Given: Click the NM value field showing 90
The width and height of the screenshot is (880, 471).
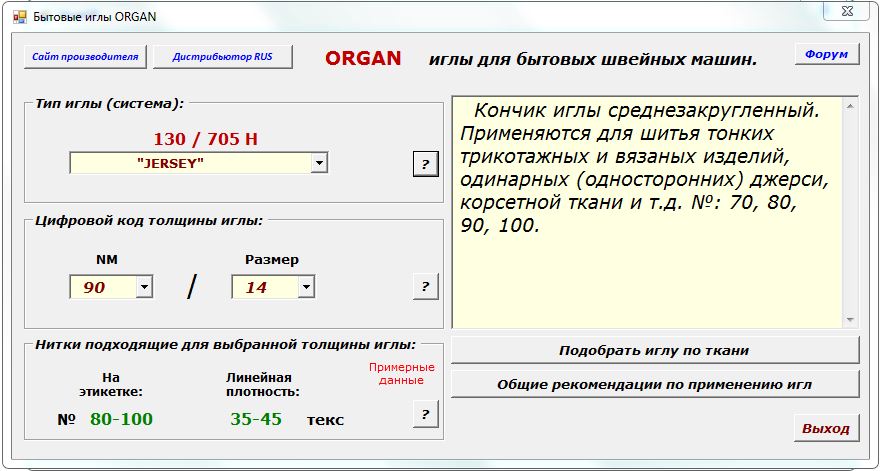Looking at the screenshot, I should coord(103,287).
